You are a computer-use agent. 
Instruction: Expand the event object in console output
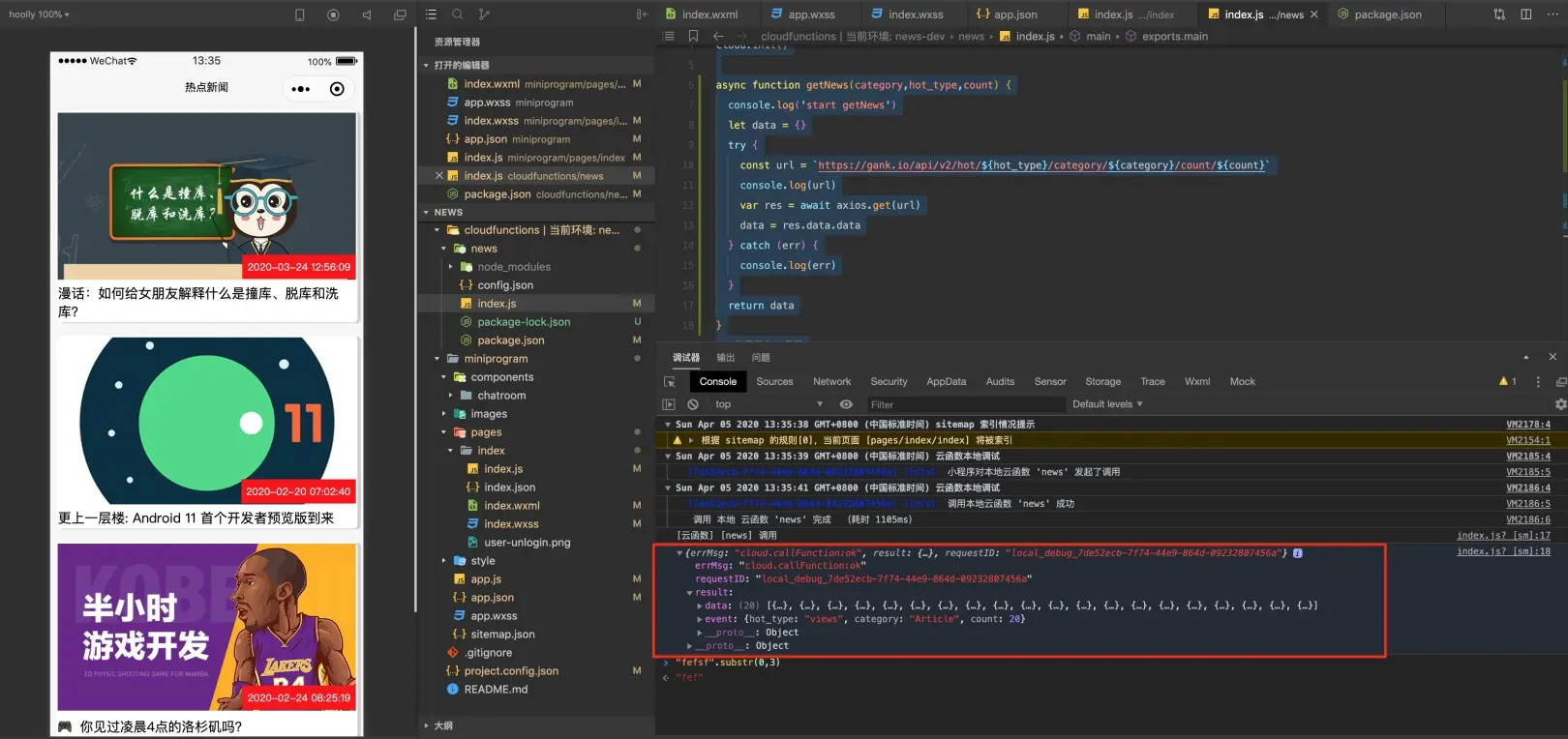[700, 619]
